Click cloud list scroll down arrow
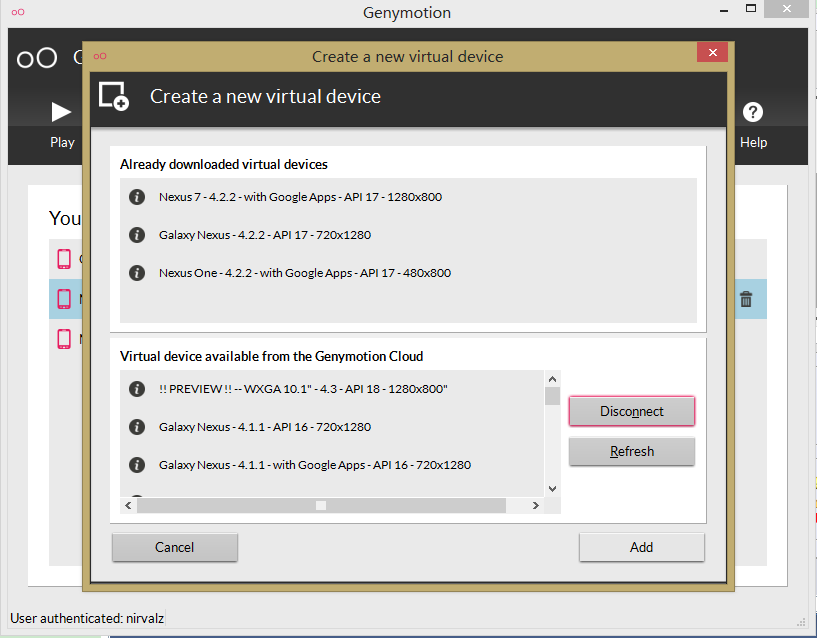 coord(552,489)
